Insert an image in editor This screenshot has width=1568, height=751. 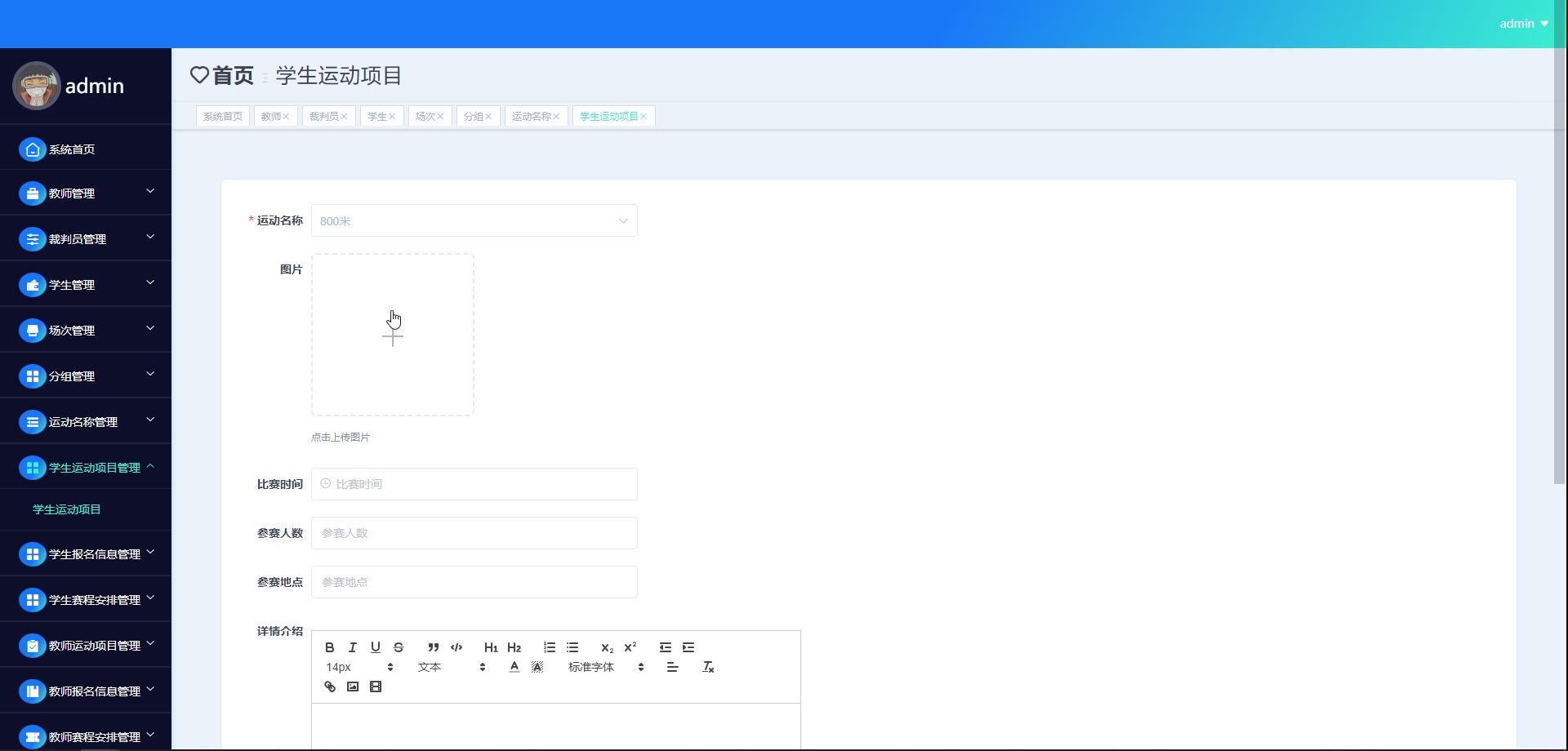pyautogui.click(x=352, y=687)
